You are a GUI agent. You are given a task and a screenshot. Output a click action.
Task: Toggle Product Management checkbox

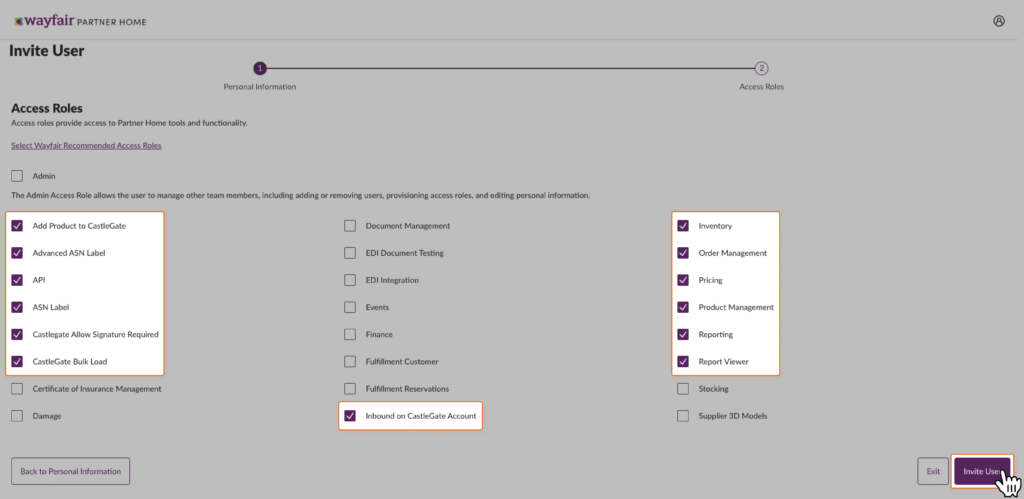pos(683,307)
